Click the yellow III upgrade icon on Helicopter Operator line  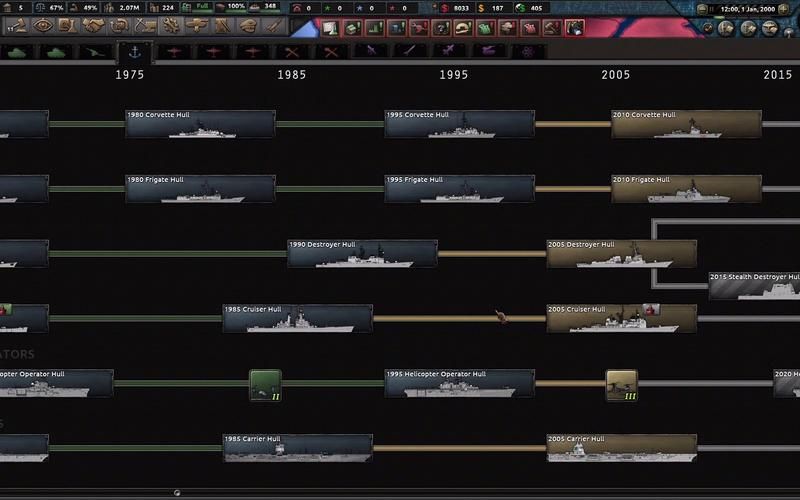621,385
